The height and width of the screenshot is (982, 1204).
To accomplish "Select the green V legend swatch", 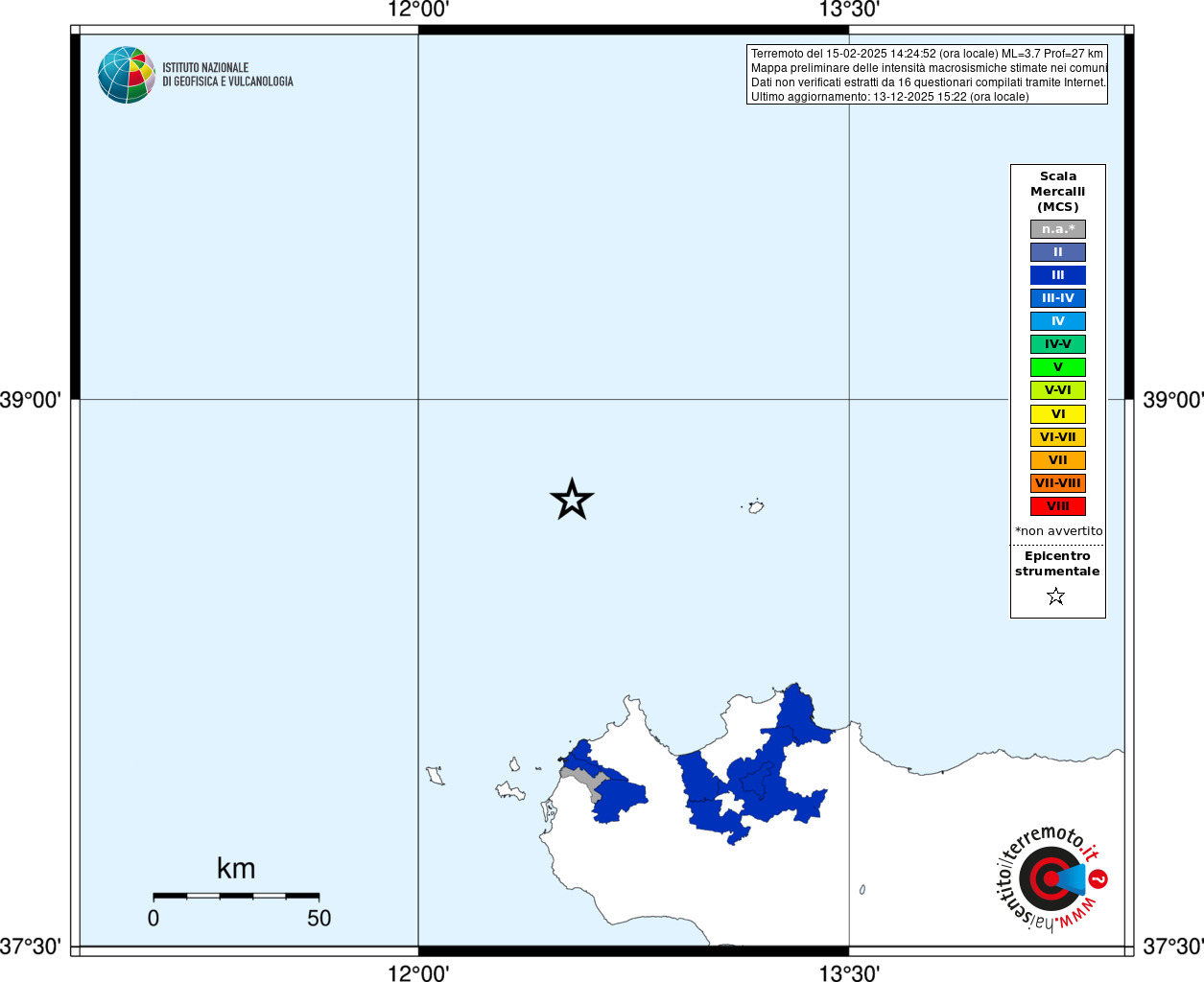I will click(x=1058, y=367).
